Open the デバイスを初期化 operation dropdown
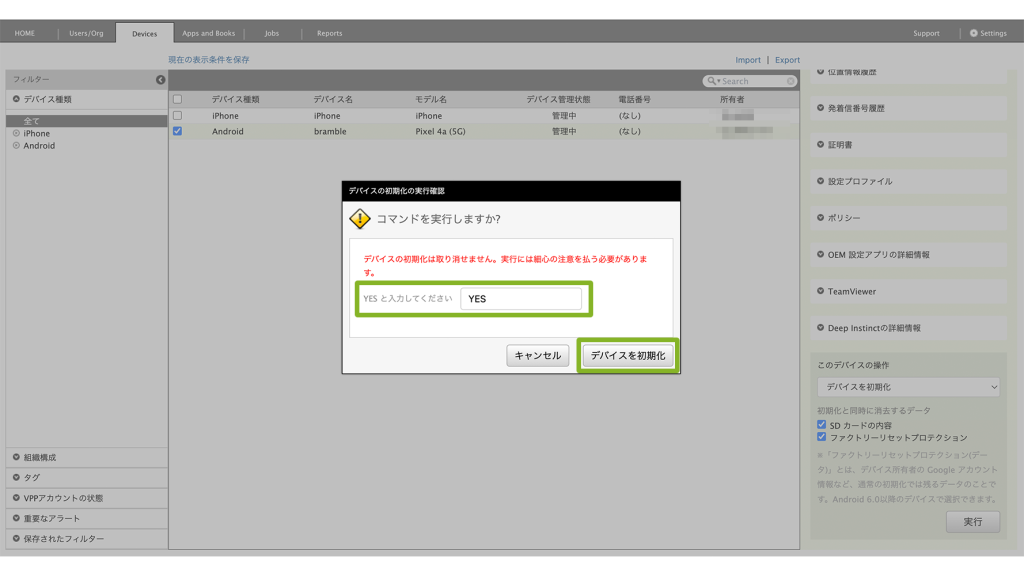 [x=908, y=387]
